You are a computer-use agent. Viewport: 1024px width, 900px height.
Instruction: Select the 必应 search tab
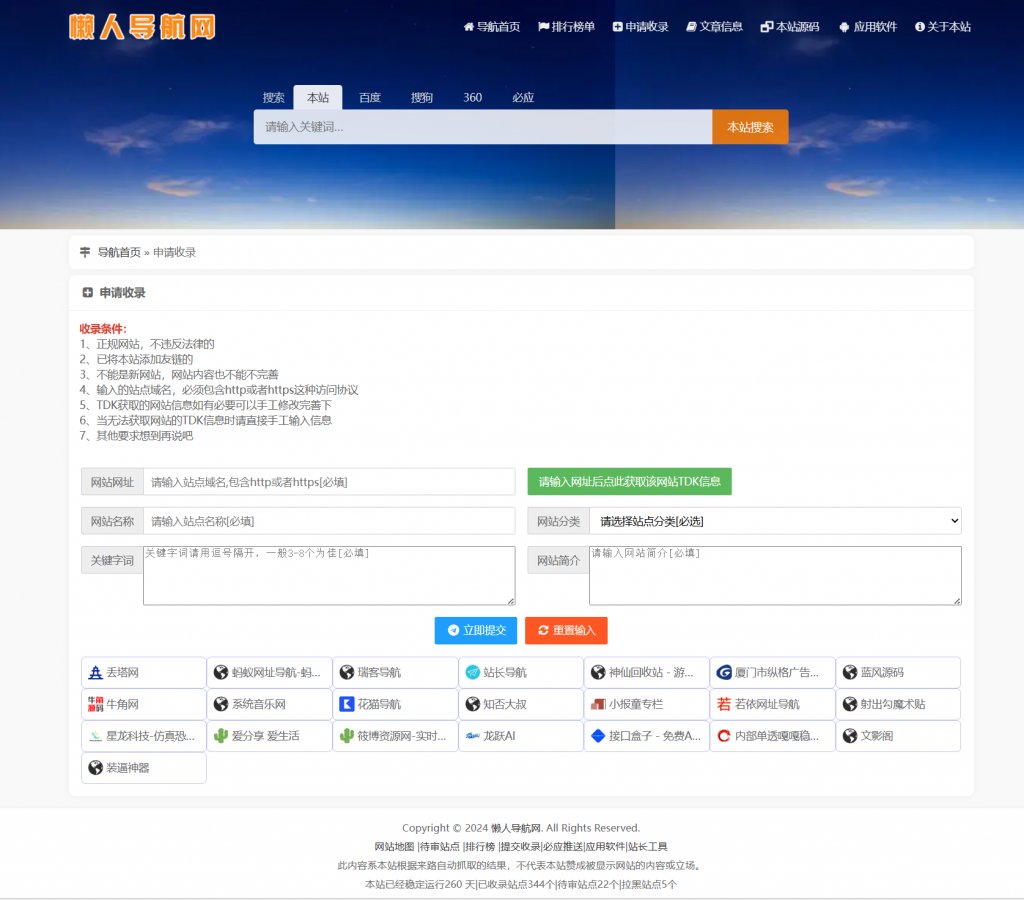522,97
